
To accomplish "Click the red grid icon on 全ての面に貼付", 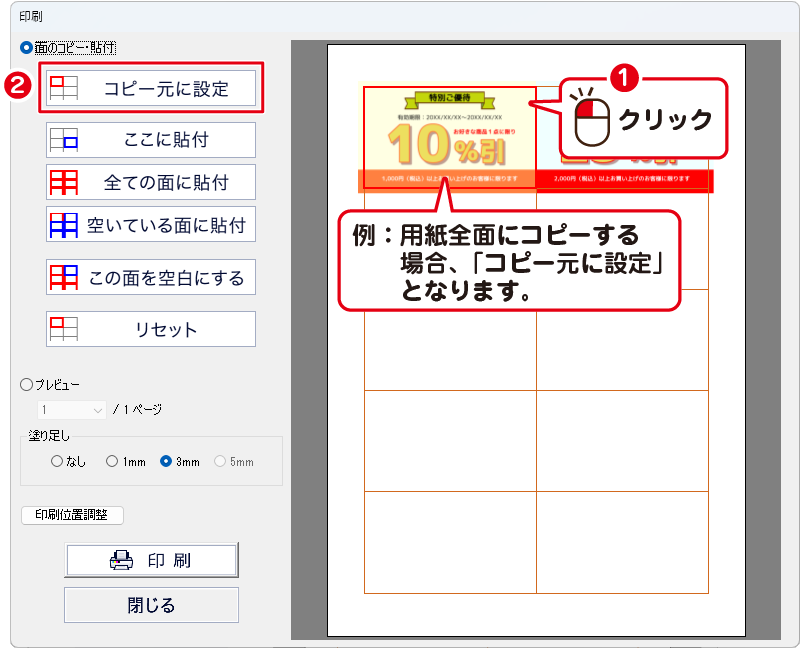I will coord(63,183).
